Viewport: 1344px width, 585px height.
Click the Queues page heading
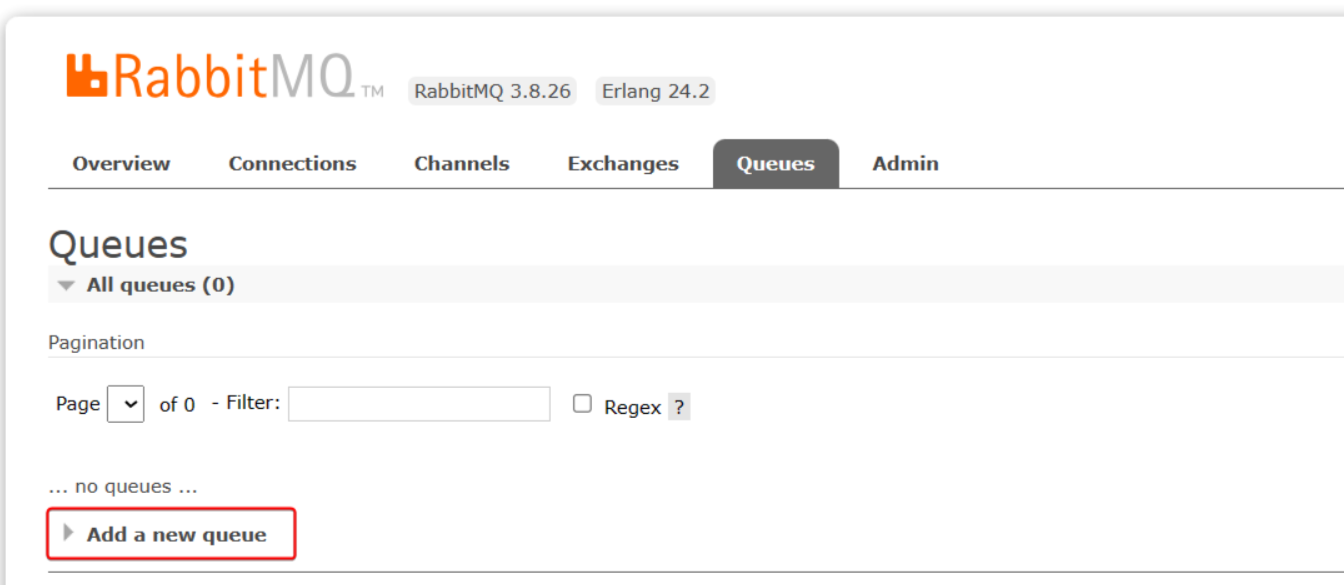pos(118,245)
